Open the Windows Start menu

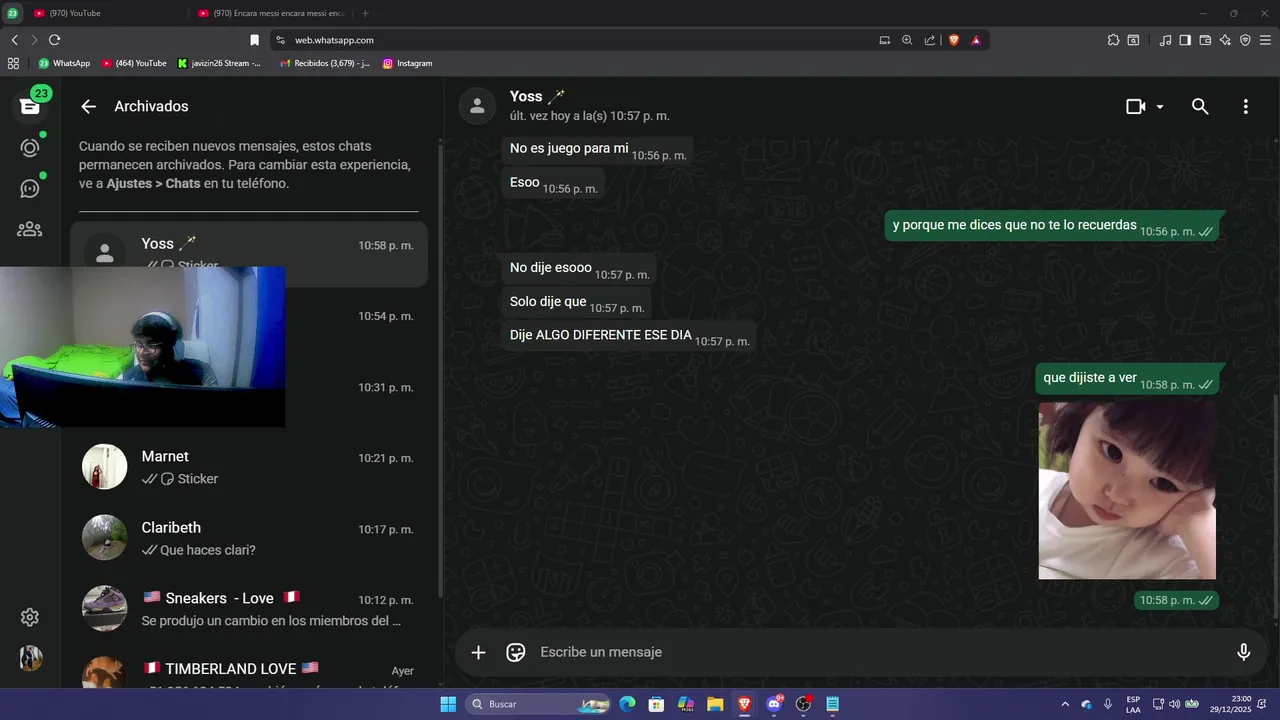coord(448,704)
